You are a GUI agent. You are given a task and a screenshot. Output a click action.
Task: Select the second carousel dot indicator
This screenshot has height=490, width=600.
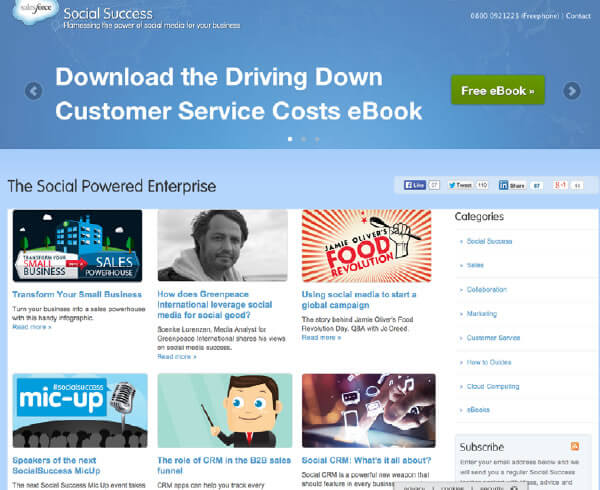click(303, 139)
